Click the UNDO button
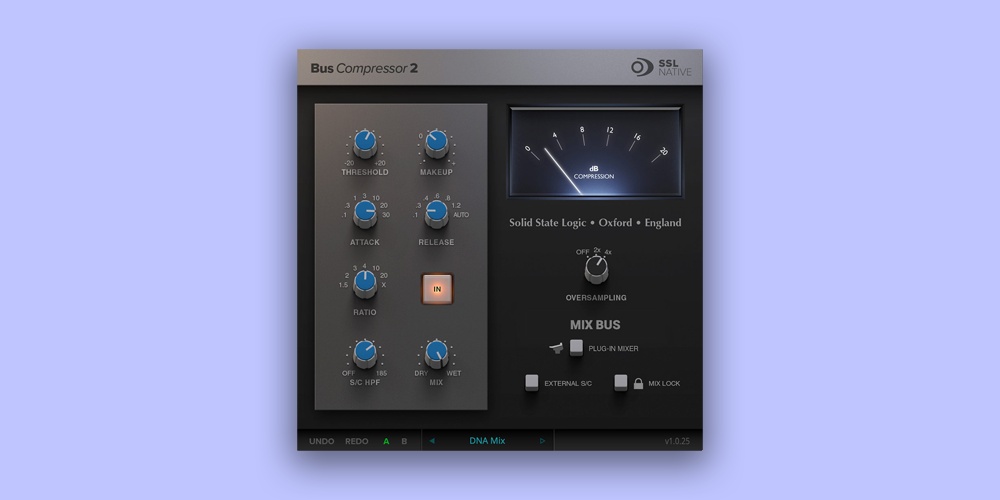Image resolution: width=1000 pixels, height=500 pixels. point(321,441)
